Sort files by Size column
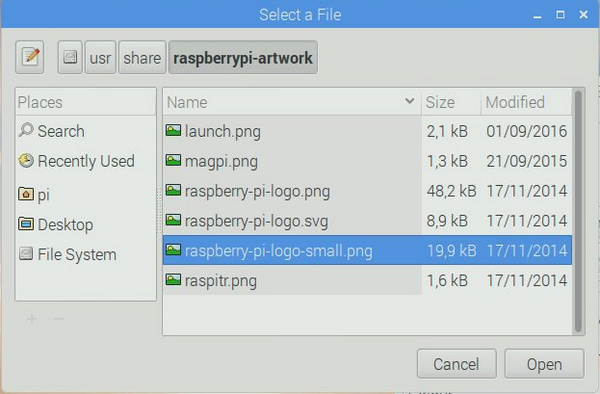The image size is (600, 394). [451, 102]
